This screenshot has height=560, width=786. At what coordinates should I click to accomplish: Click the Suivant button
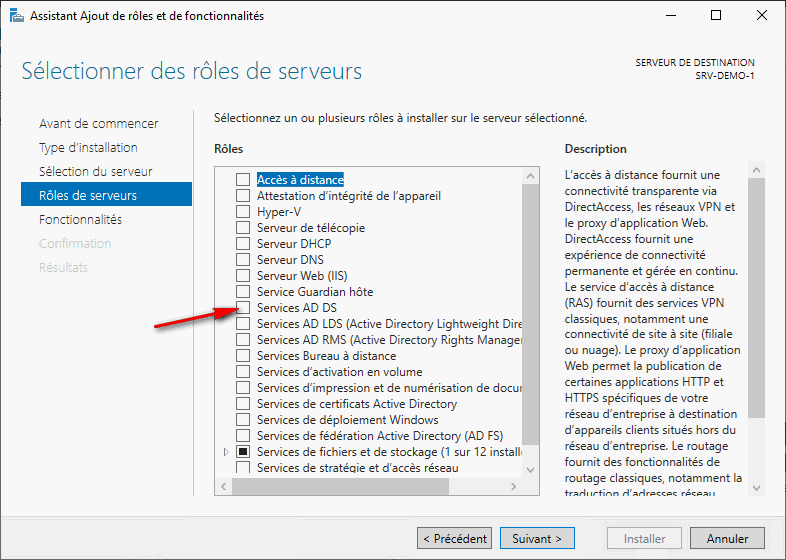pos(537,538)
